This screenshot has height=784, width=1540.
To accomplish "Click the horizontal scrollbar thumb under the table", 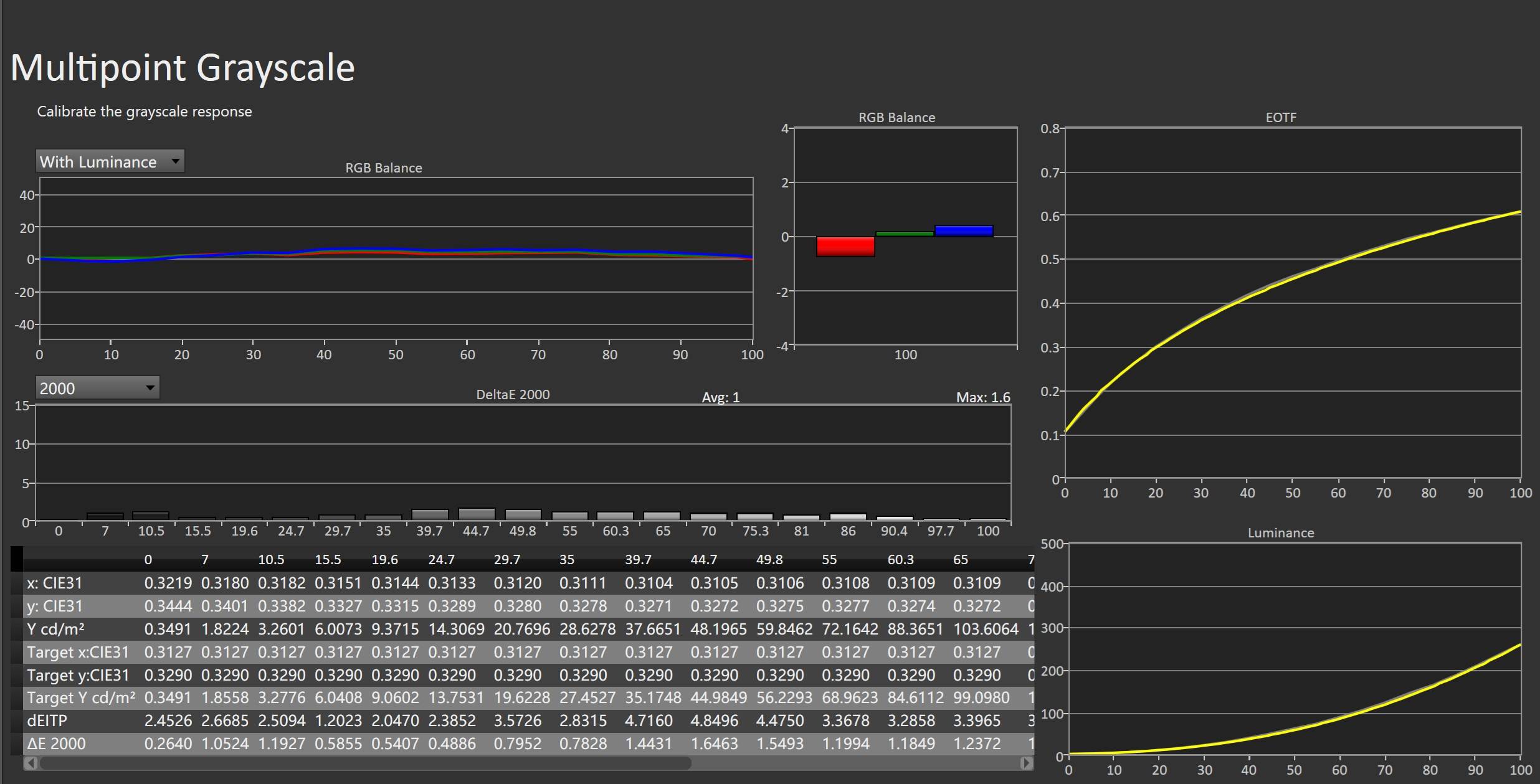I will coord(364,763).
